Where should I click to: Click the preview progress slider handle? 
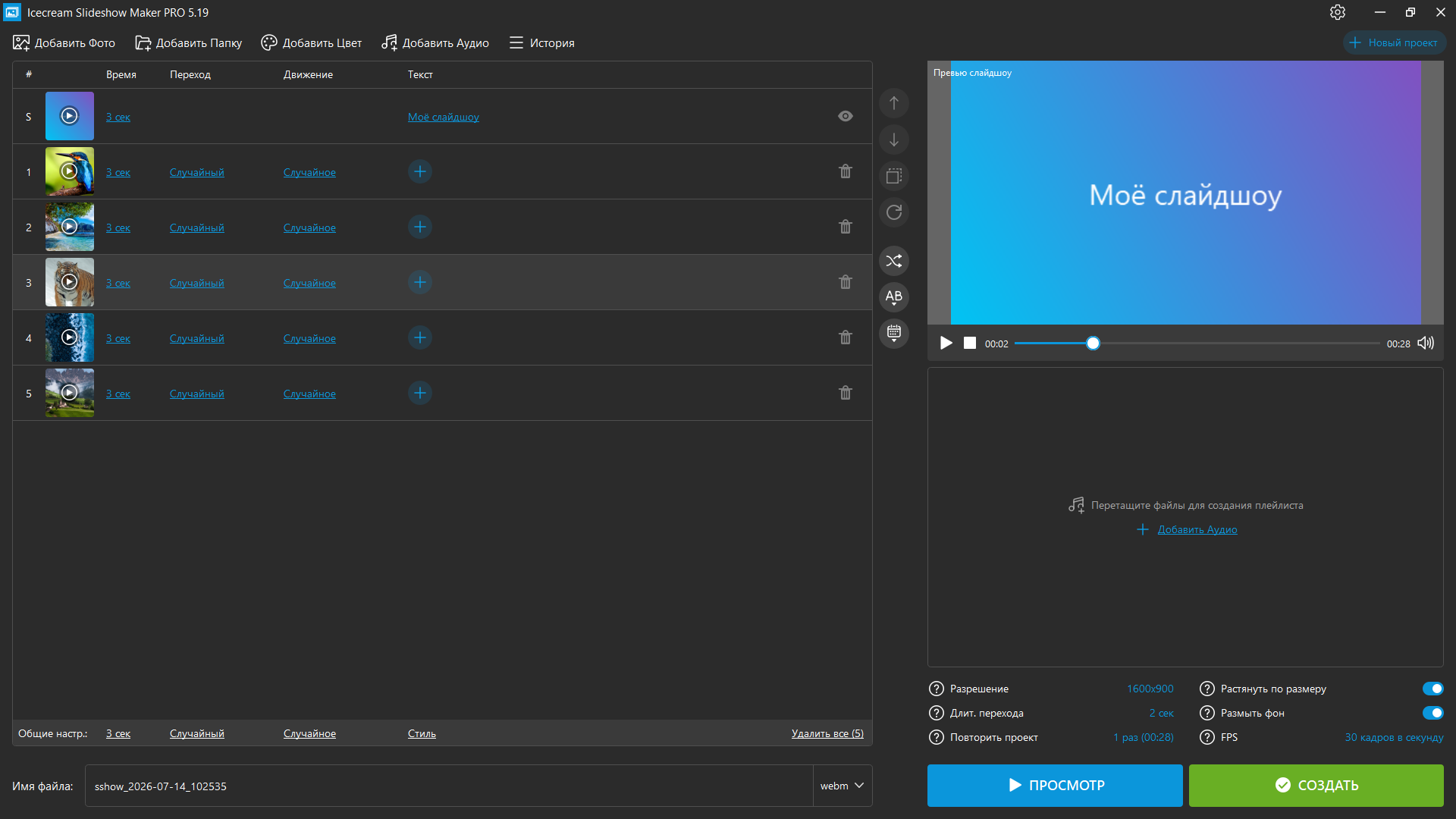[x=1093, y=343]
